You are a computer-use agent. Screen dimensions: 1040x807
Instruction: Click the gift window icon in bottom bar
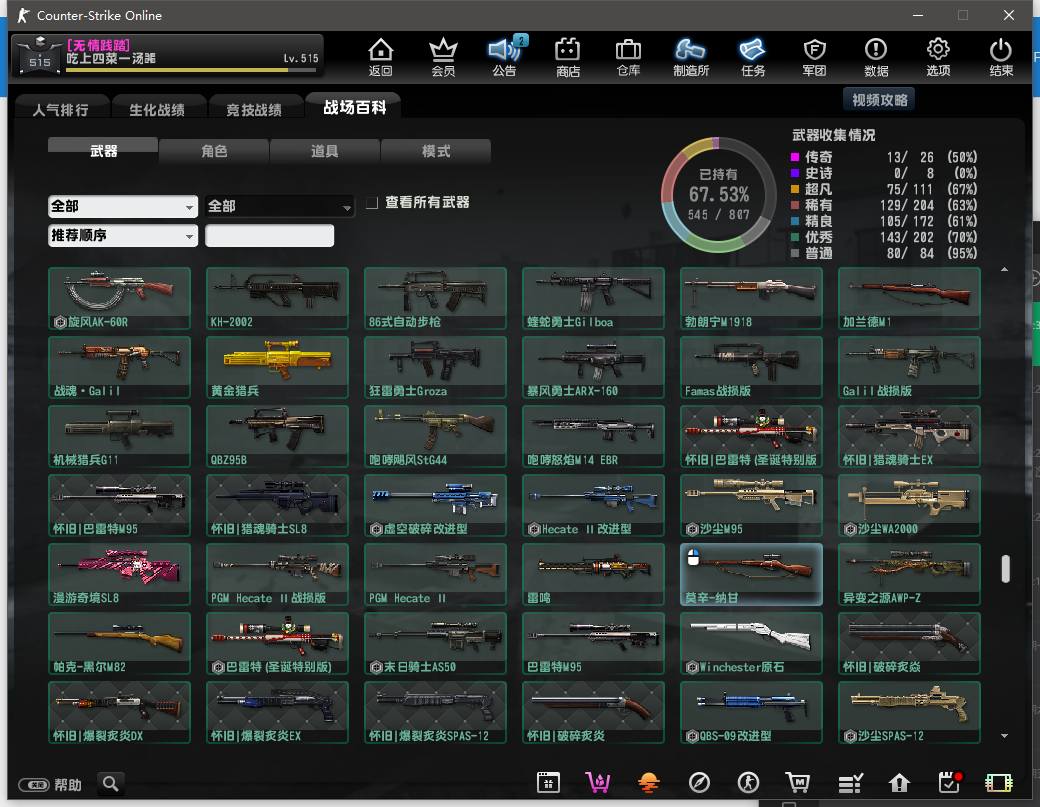[548, 783]
